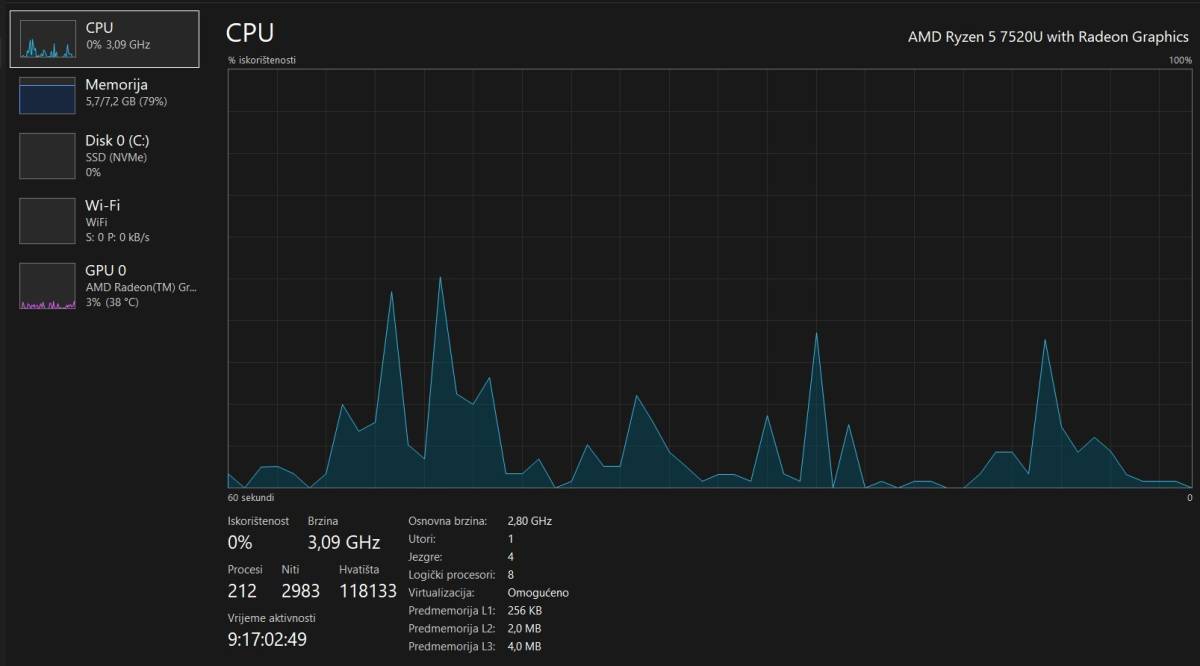Click the CPU mini graph thumbnail in sidebar
Screen dimensions: 1200x666
point(47,39)
